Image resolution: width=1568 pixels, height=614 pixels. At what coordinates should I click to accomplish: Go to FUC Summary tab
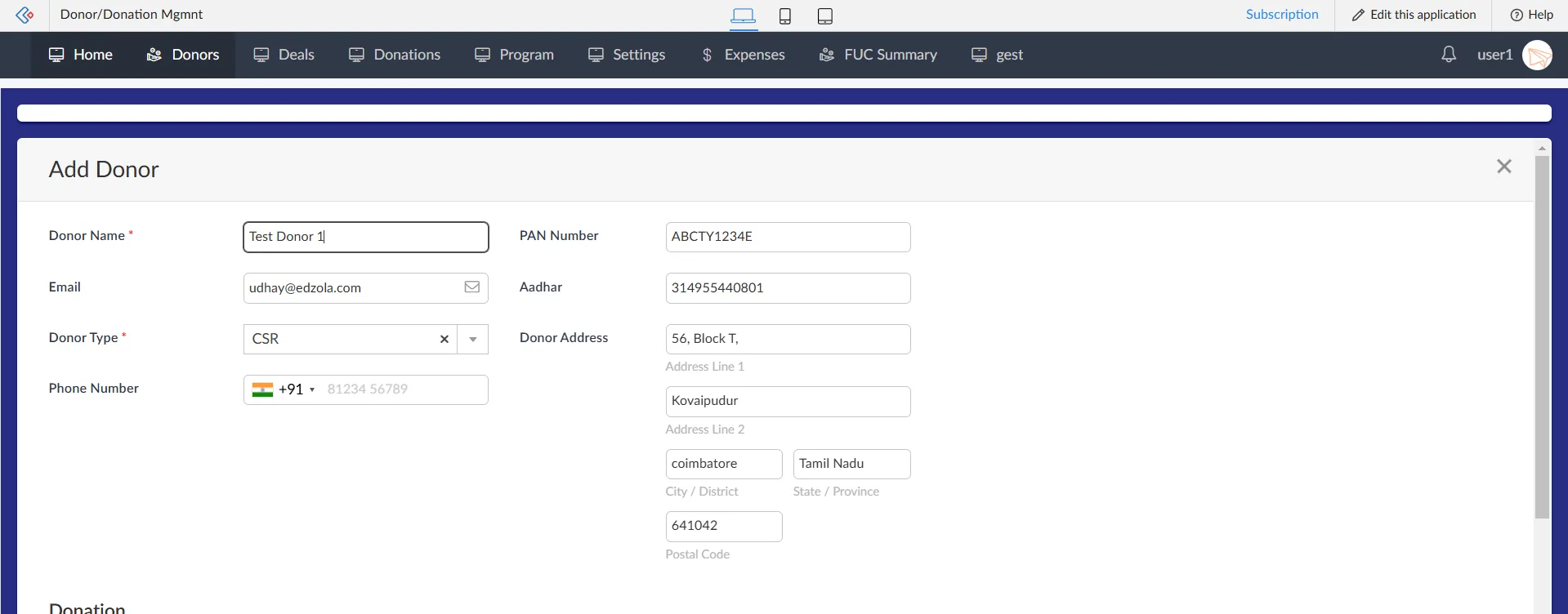pyautogui.click(x=878, y=55)
